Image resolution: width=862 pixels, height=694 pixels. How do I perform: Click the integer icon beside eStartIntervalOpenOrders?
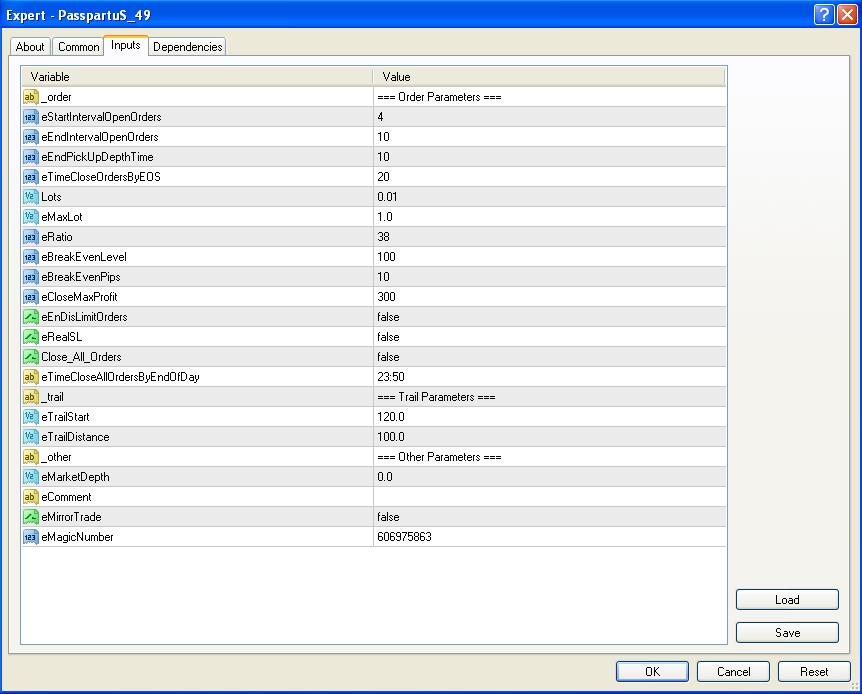pos(30,117)
